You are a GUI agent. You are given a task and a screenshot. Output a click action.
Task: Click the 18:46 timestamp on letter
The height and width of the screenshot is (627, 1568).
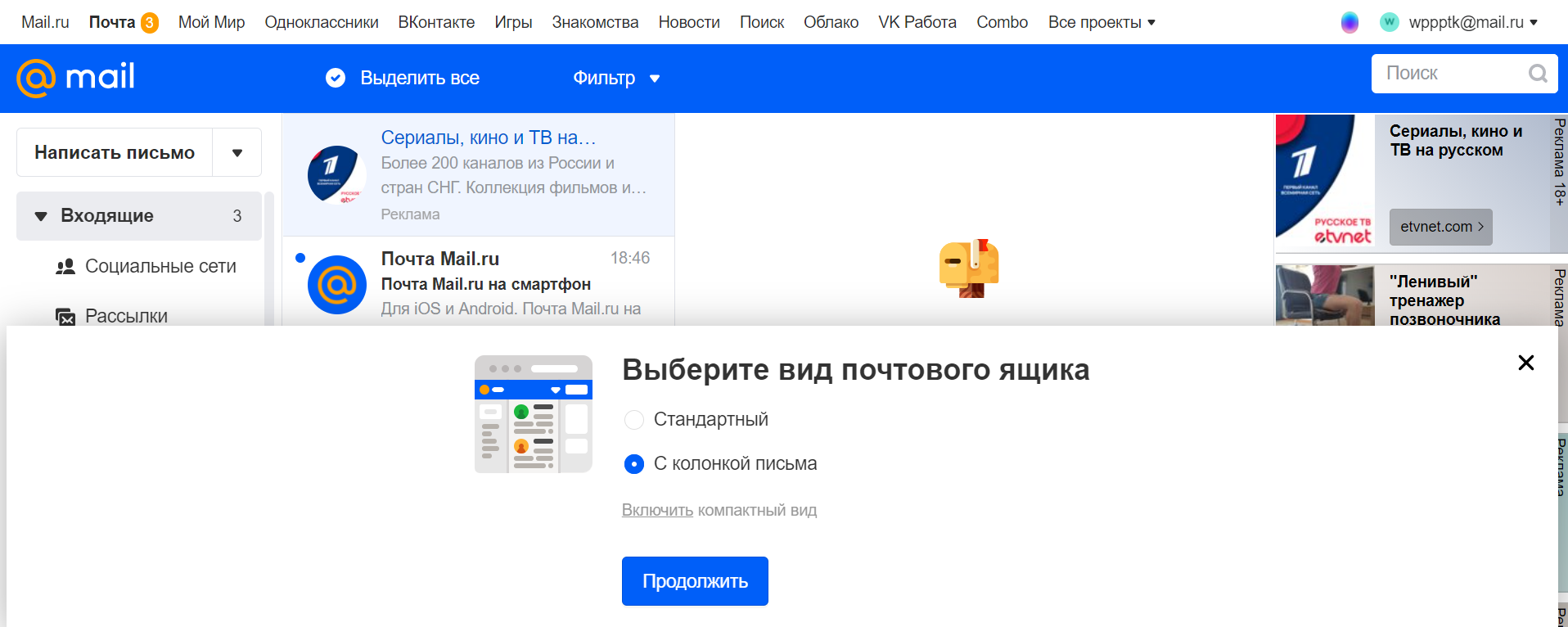(x=630, y=258)
